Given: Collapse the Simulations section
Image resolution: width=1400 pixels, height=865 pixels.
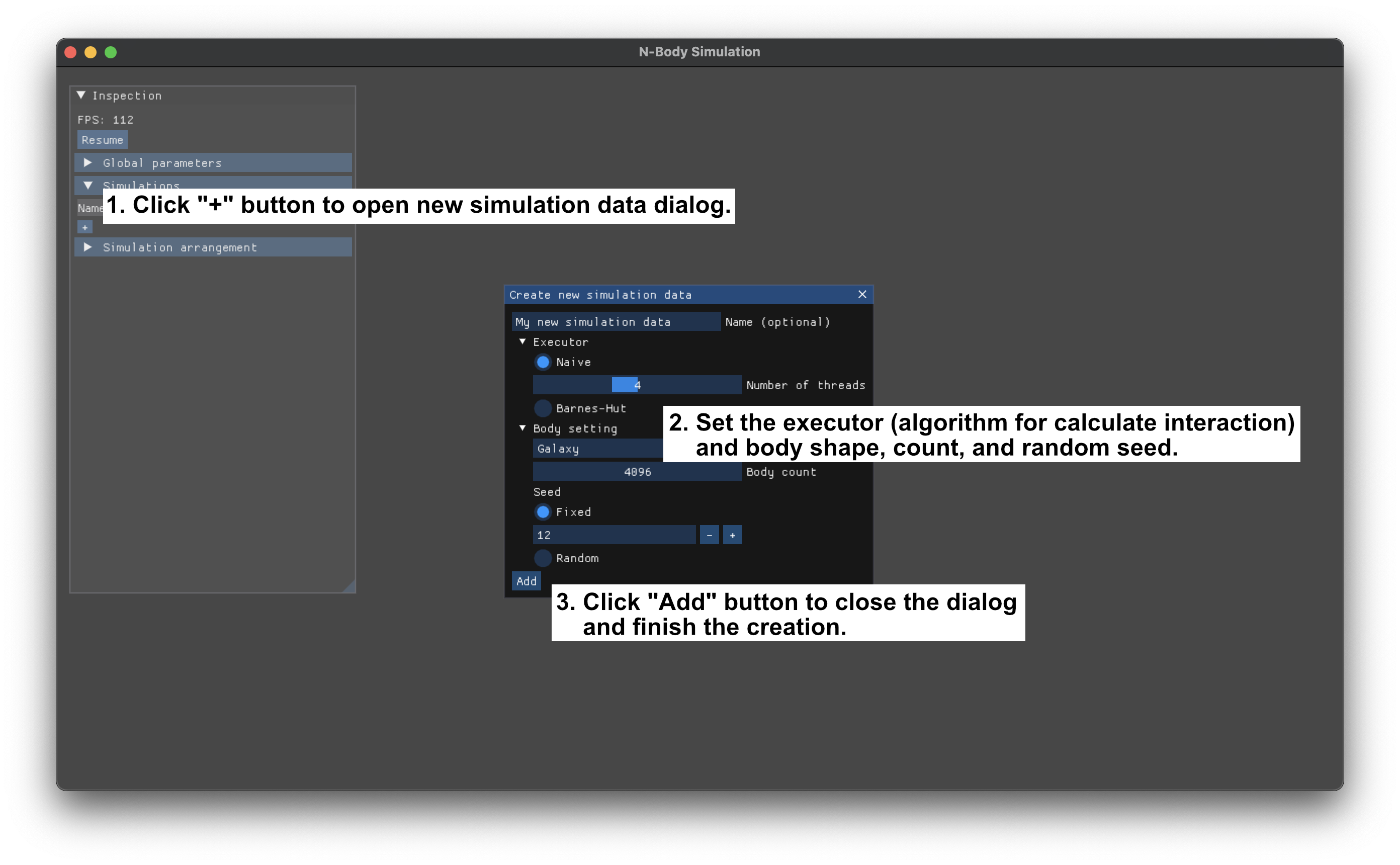Looking at the screenshot, I should click(x=88, y=185).
